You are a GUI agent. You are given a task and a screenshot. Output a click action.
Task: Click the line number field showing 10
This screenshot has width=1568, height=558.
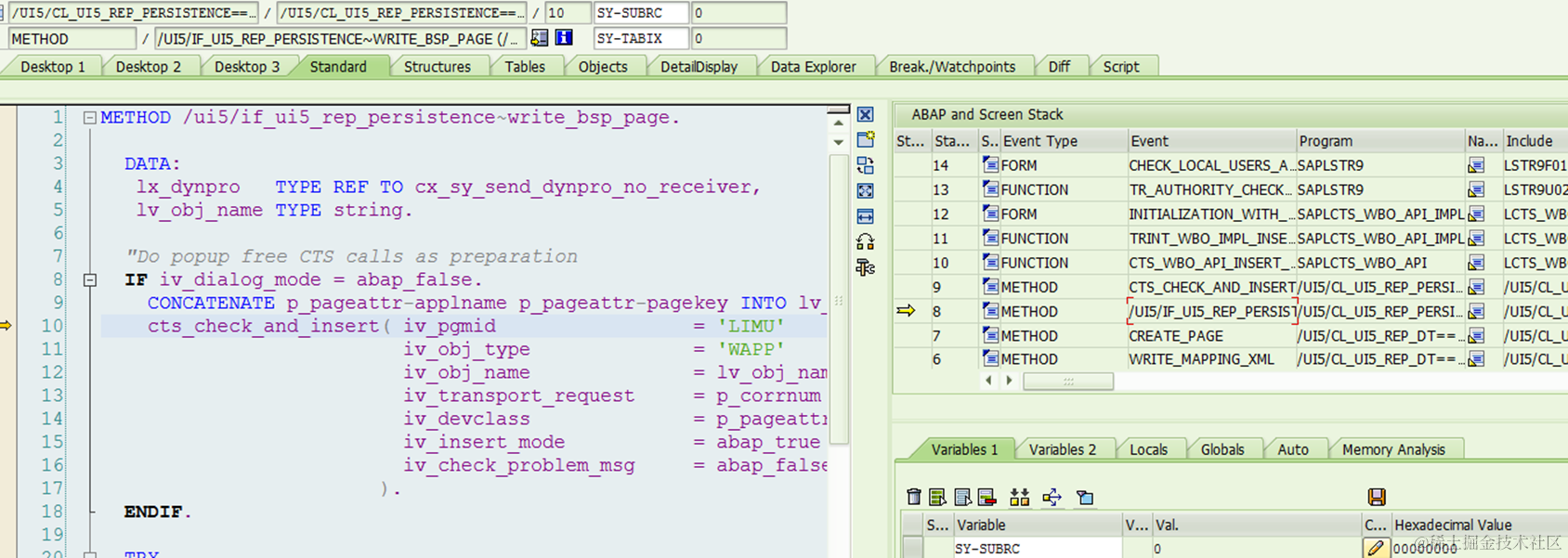tap(568, 13)
